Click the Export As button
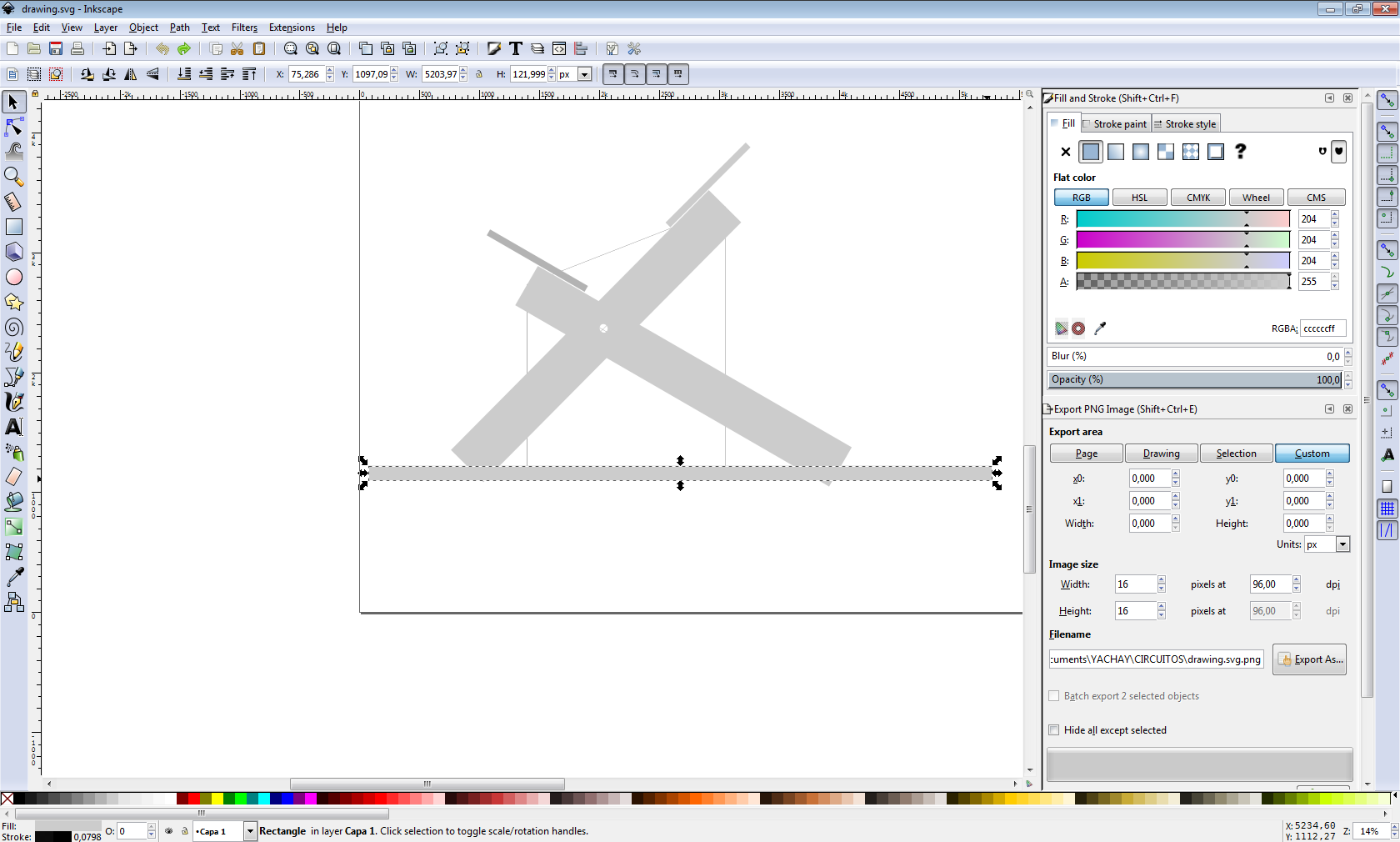Image resolution: width=1400 pixels, height=842 pixels. [1310, 659]
